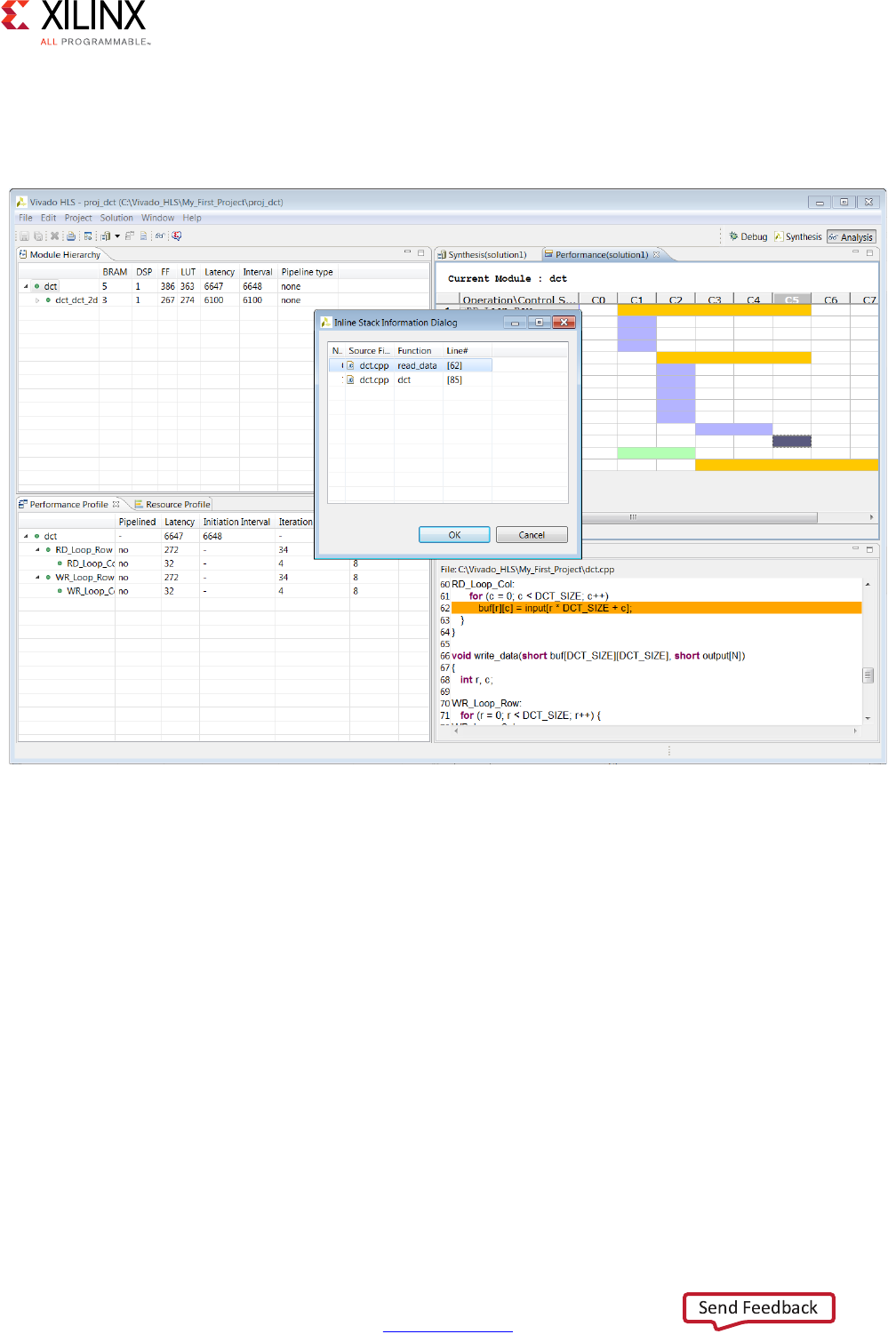Screen dimensions: 896x1342
Task: Switch to Synthesis(solution1) tab
Action: click(x=482, y=254)
